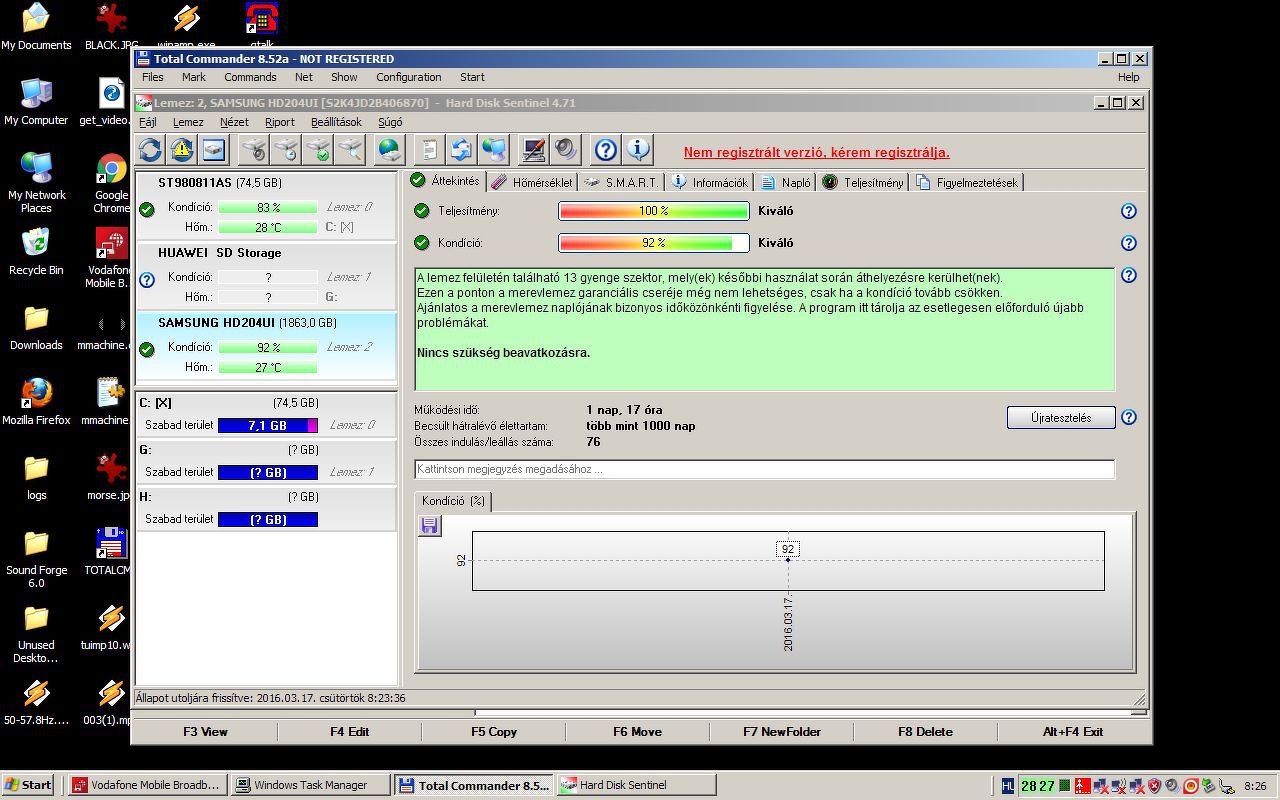This screenshot has width=1280, height=800.
Task: Open Mozilla Firefox desktop icon
Action: 36,402
